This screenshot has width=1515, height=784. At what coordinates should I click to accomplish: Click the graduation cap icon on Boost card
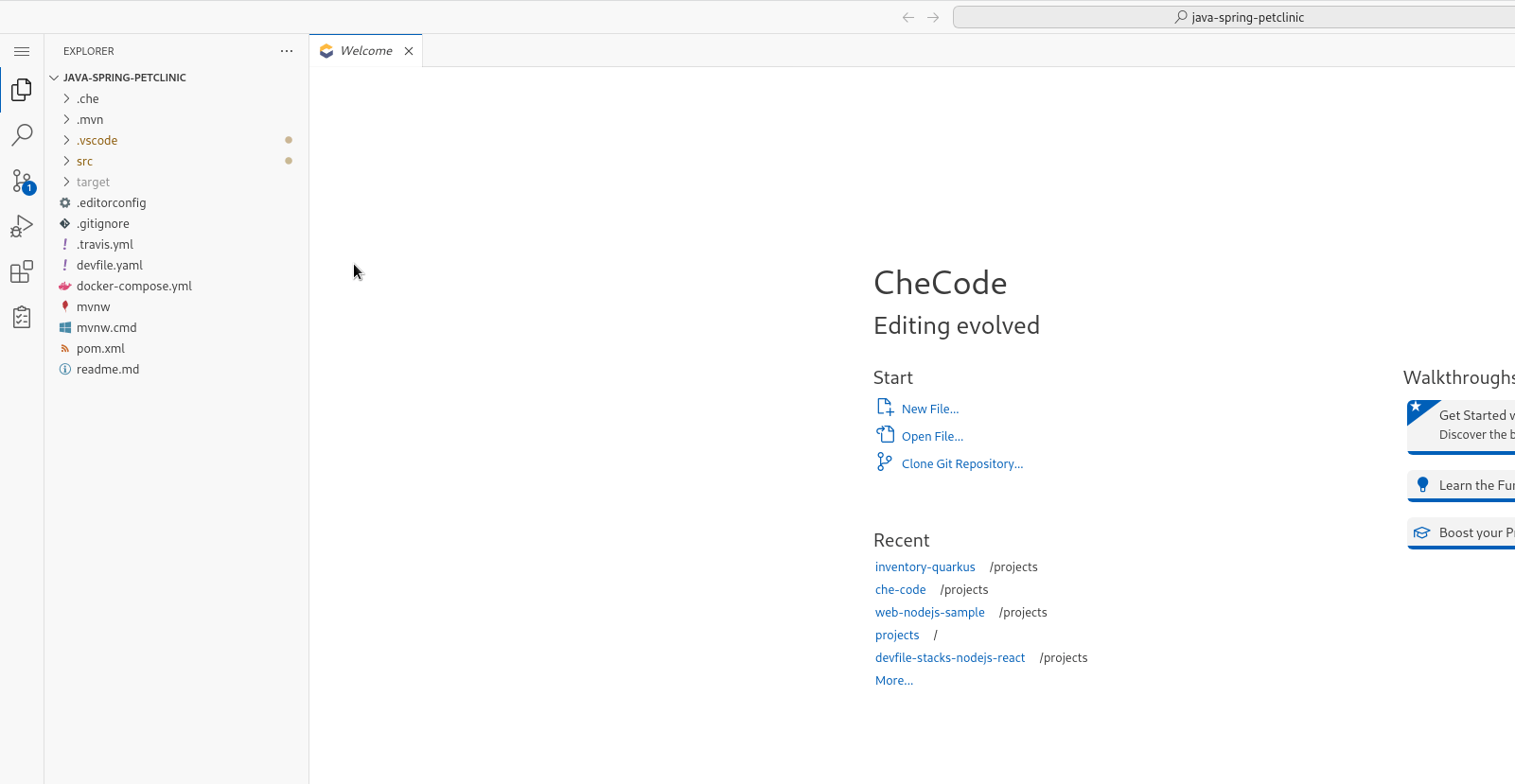tap(1421, 532)
